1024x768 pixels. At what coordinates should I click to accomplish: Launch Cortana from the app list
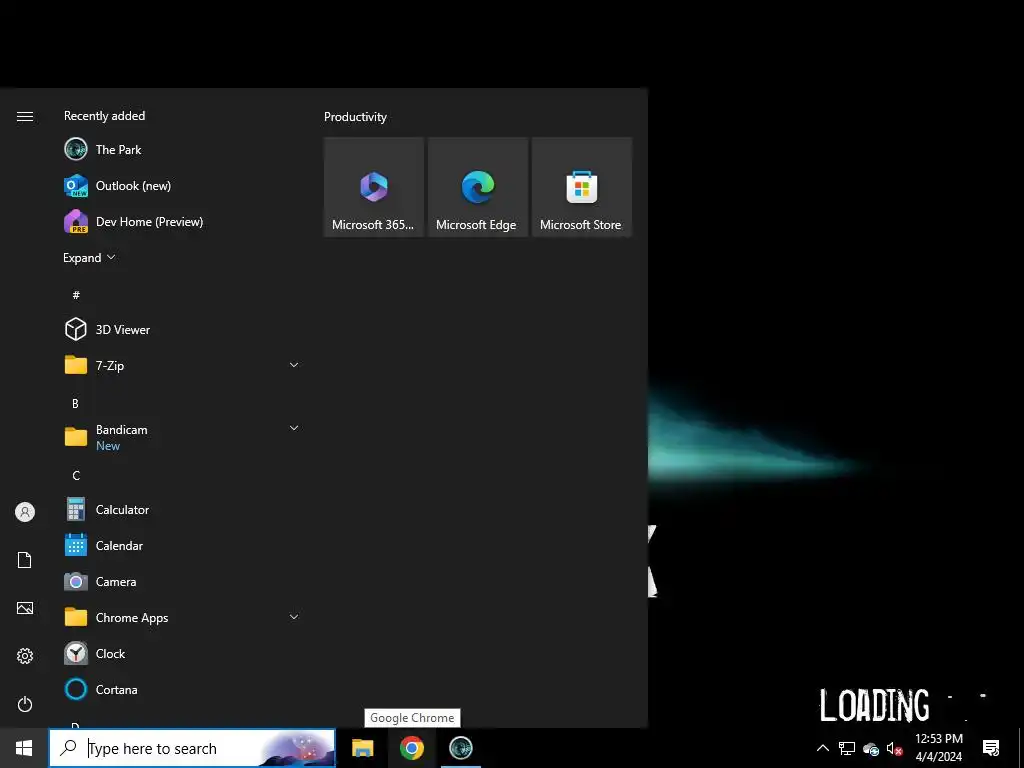[183, 689]
